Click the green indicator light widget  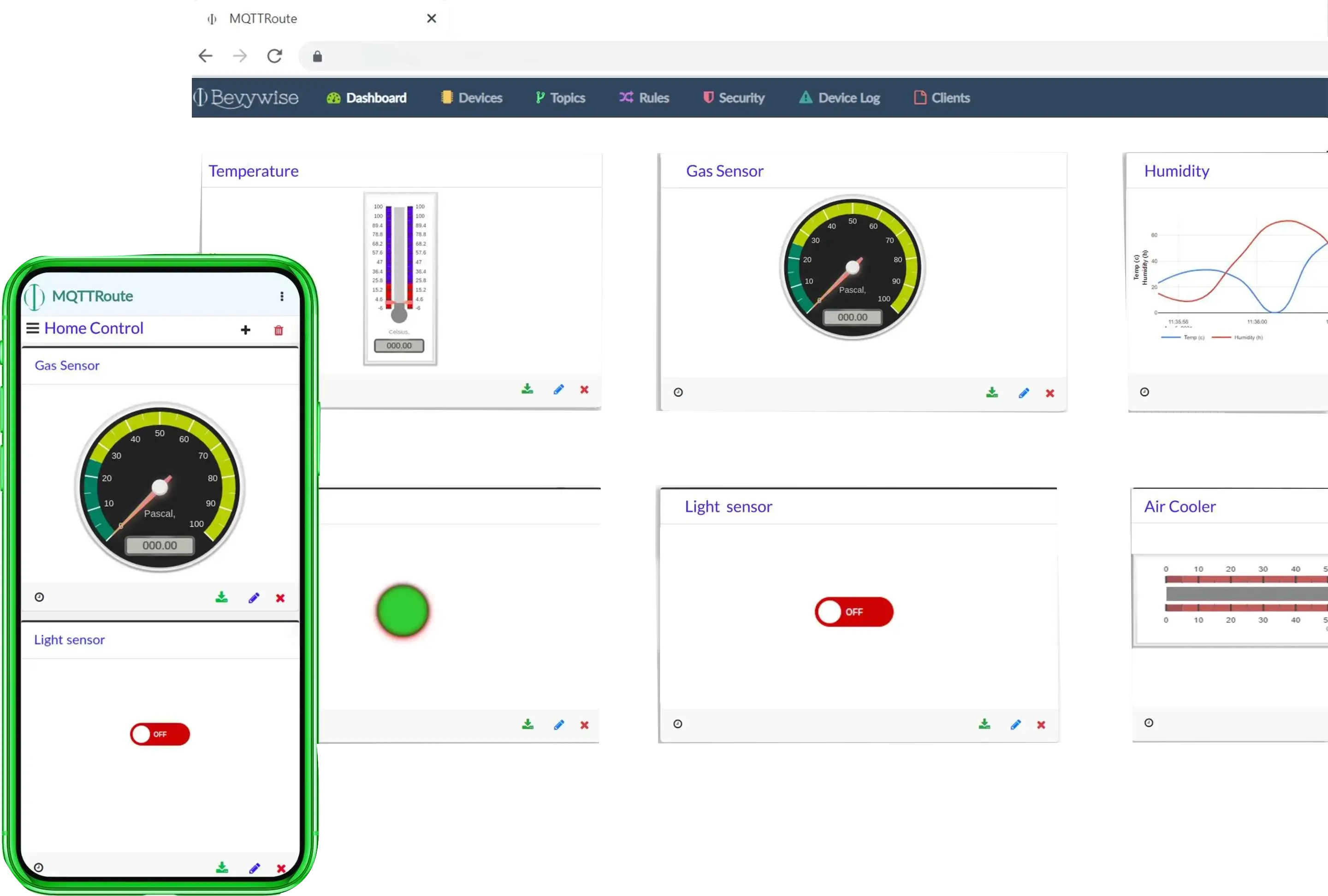402,611
